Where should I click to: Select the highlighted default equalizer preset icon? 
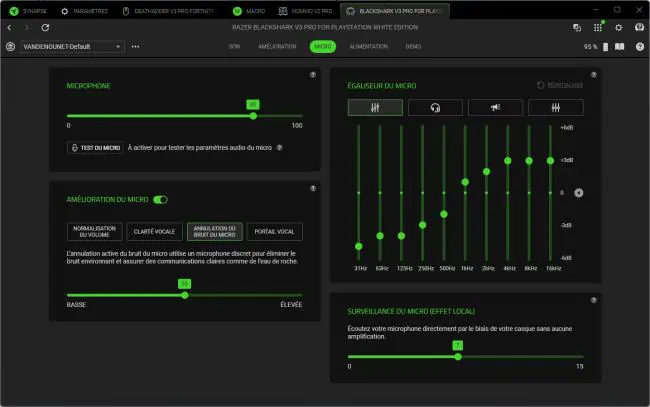(375, 108)
